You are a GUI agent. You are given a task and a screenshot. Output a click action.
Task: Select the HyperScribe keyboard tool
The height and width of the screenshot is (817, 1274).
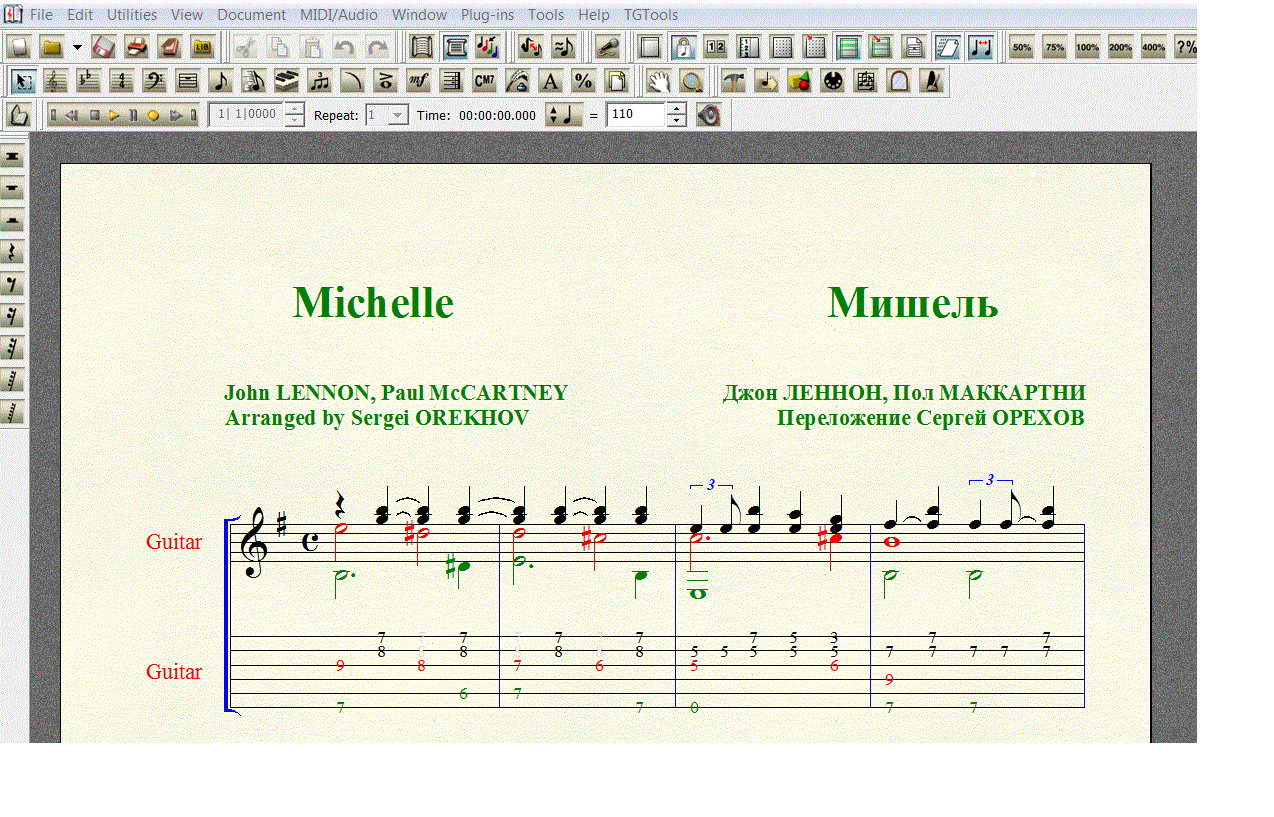coord(285,81)
